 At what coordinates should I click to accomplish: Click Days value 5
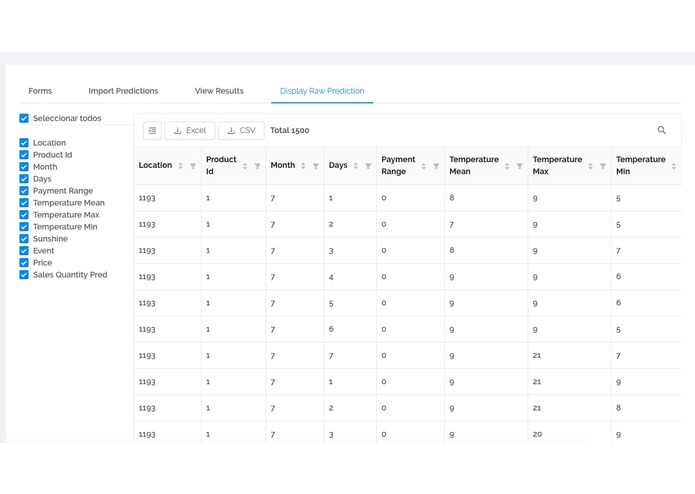point(331,303)
